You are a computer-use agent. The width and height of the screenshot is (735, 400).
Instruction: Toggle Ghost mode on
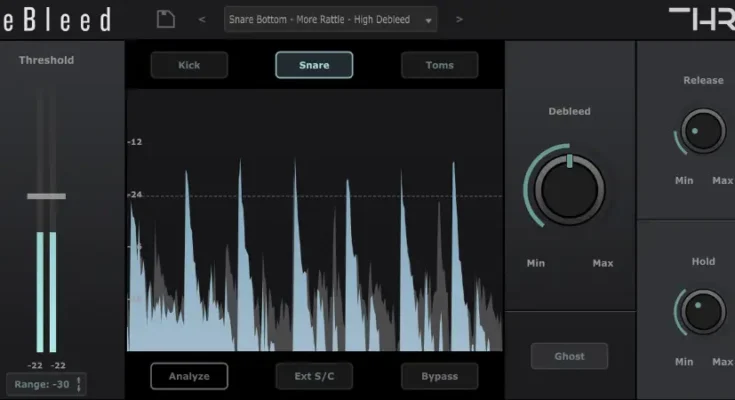pyautogui.click(x=569, y=355)
